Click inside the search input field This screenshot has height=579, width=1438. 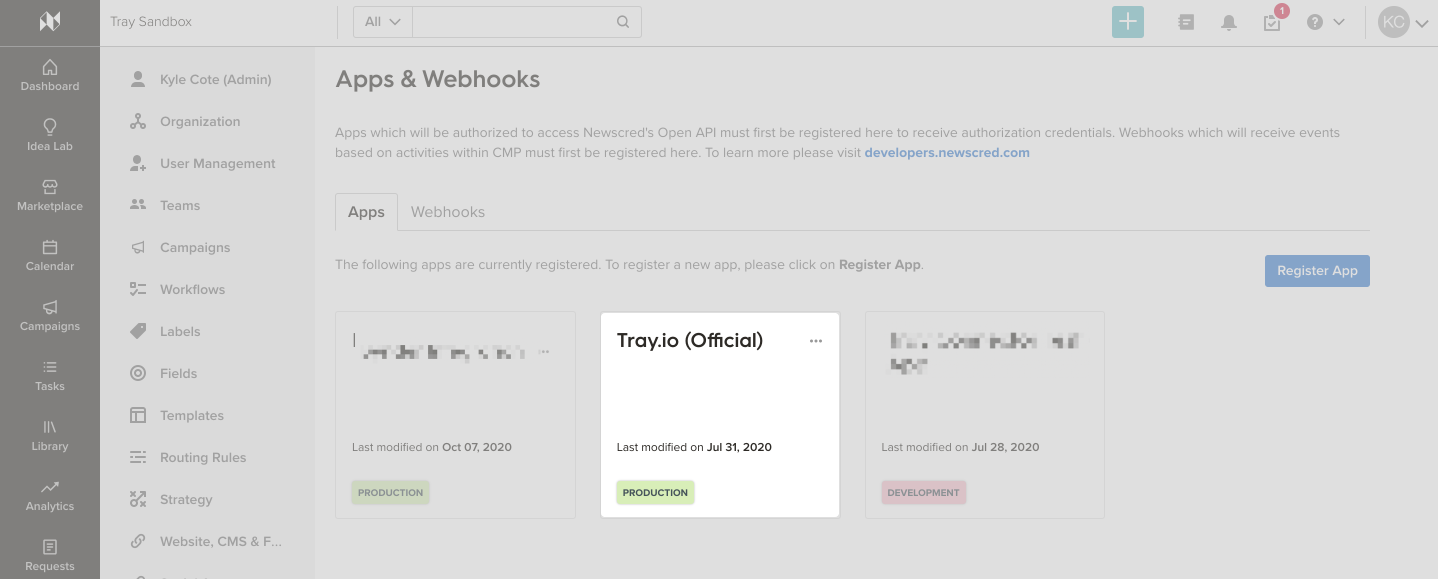[x=520, y=21]
